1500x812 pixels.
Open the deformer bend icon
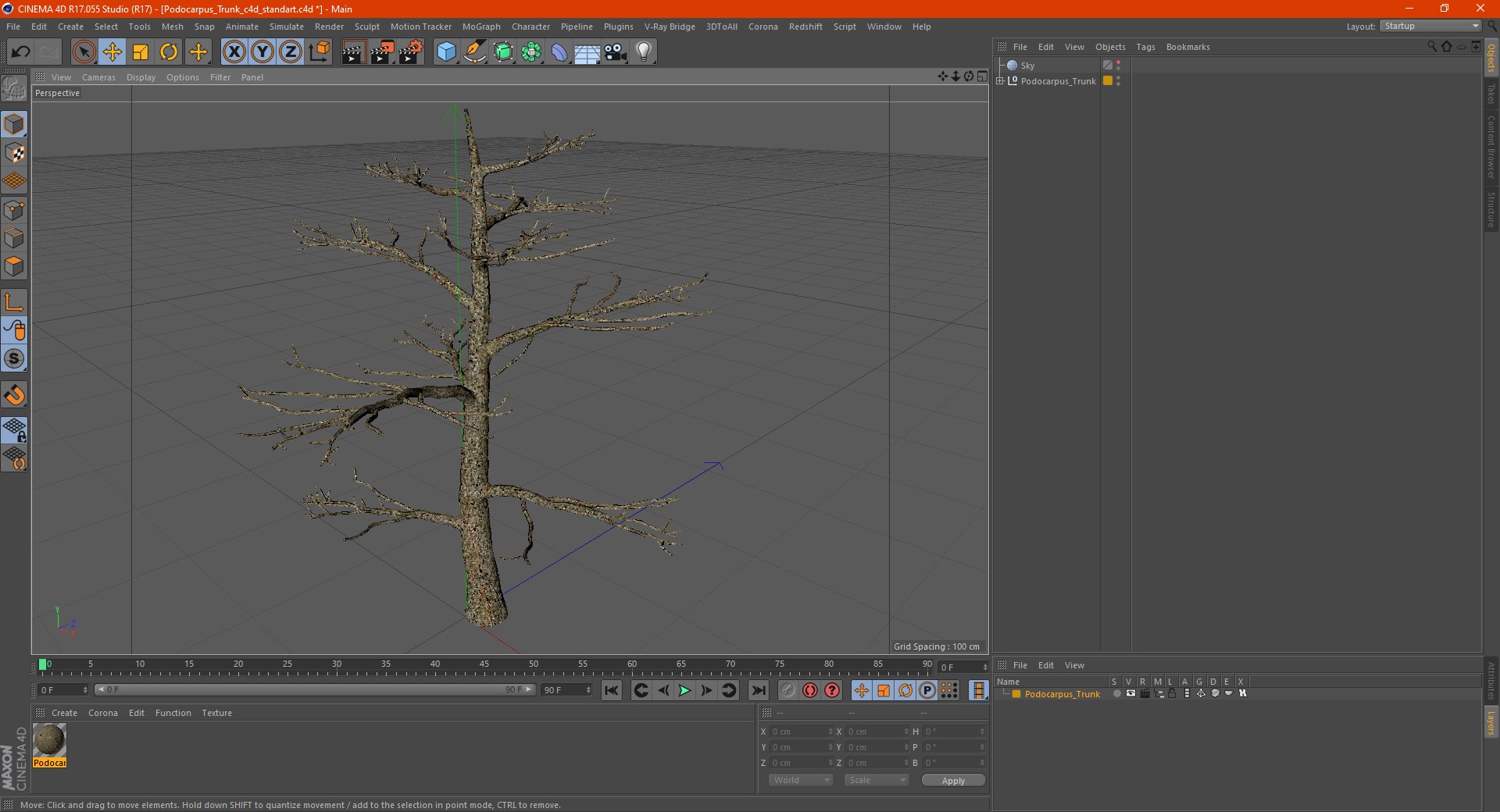coord(559,52)
